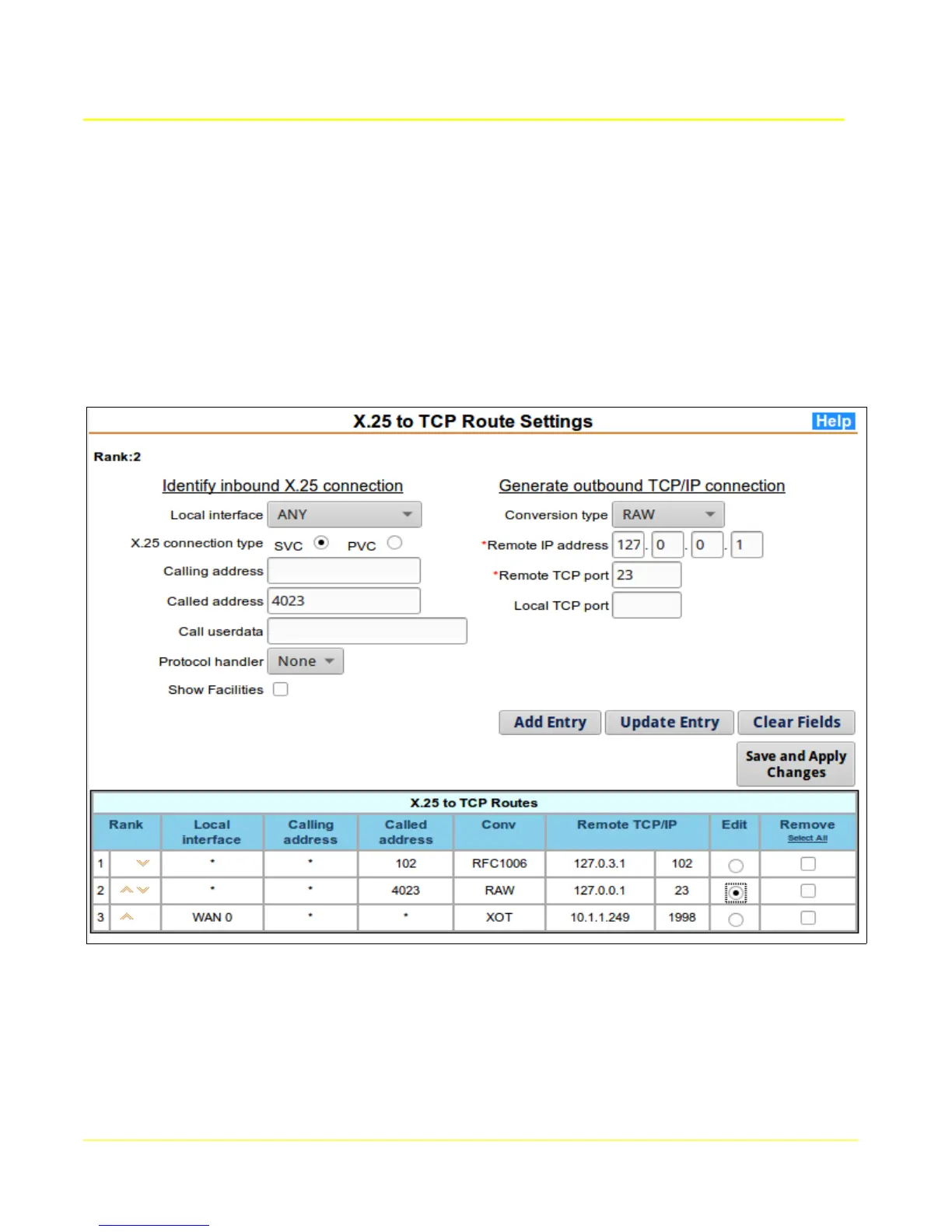Click the Identify inbound X.25 connection heading
Image resolution: width=952 pixels, height=1232 pixels.
click(282, 485)
